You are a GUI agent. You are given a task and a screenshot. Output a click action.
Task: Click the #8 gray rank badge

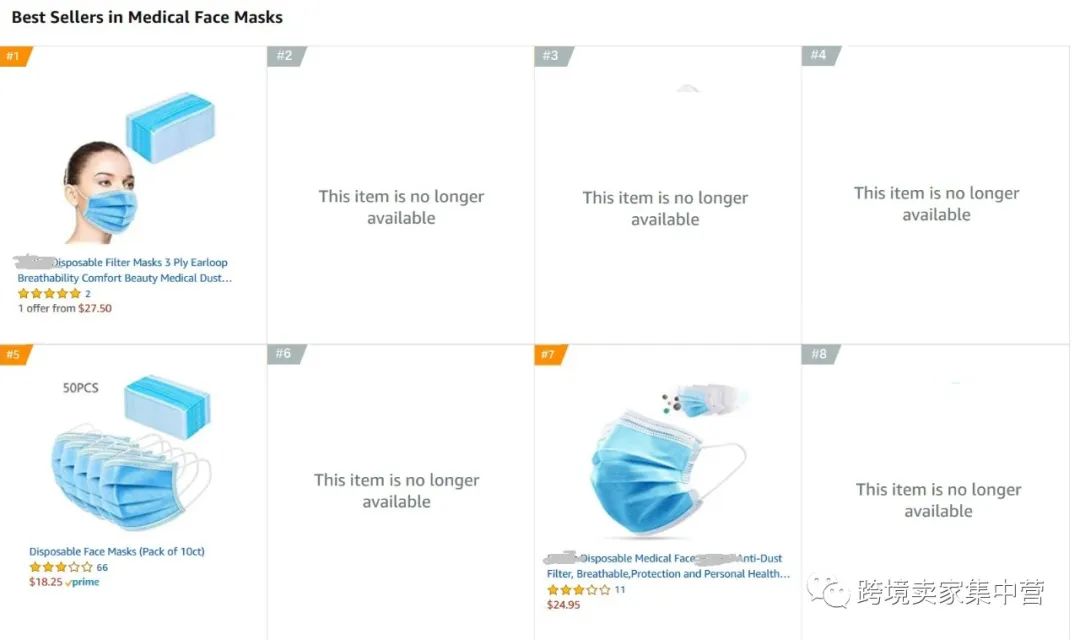pyautogui.click(x=820, y=354)
